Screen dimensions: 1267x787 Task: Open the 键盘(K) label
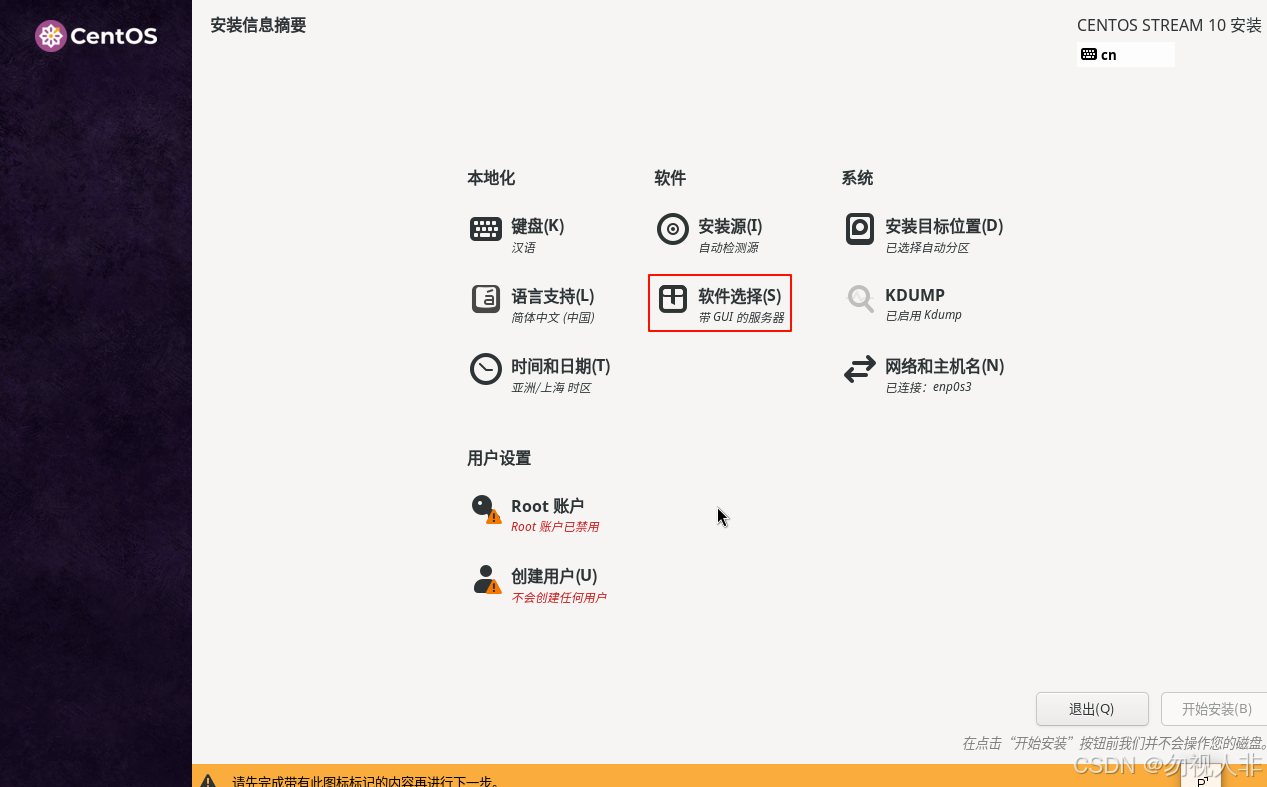(538, 226)
